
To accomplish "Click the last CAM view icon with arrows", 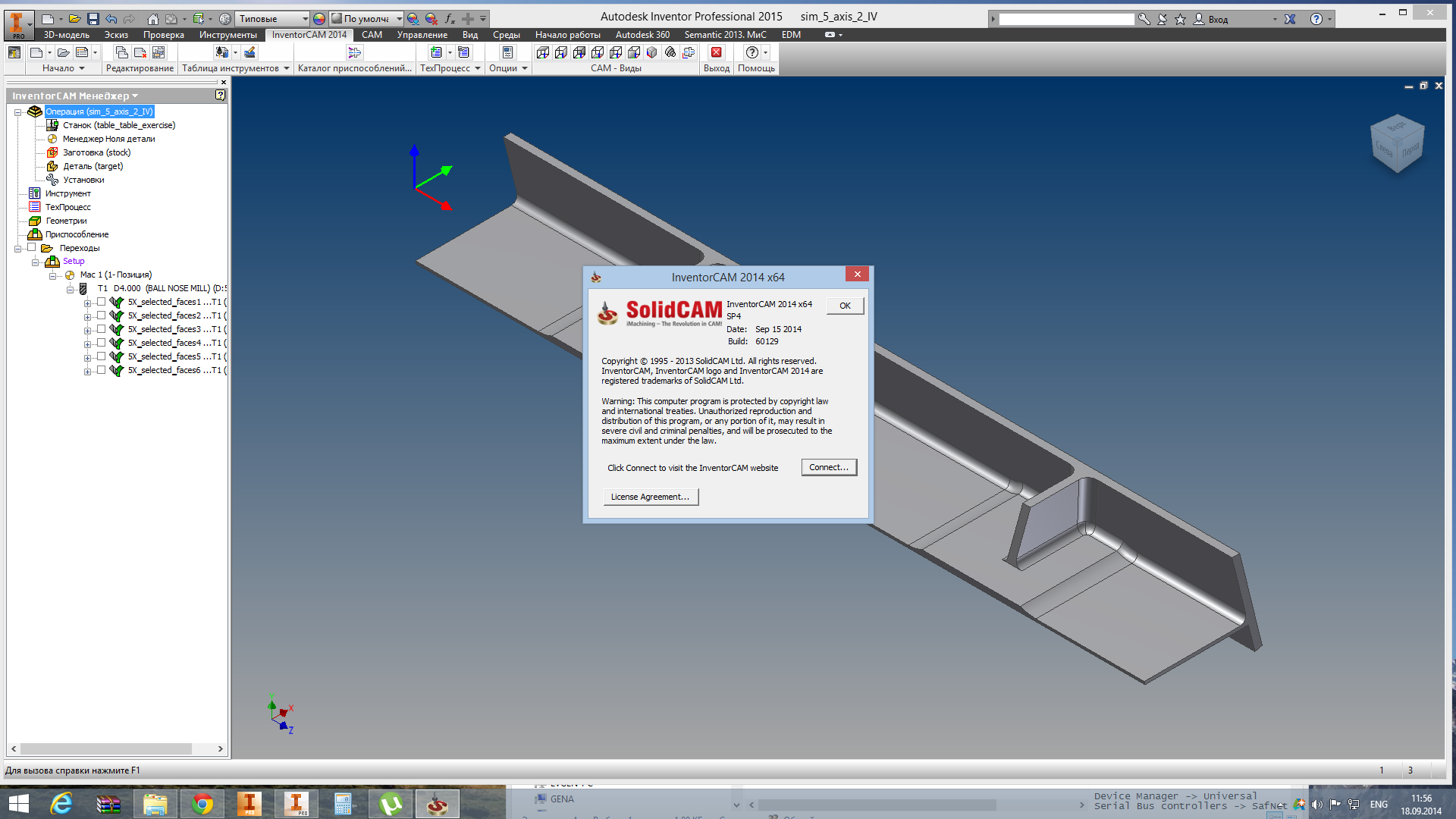I will coord(689,52).
